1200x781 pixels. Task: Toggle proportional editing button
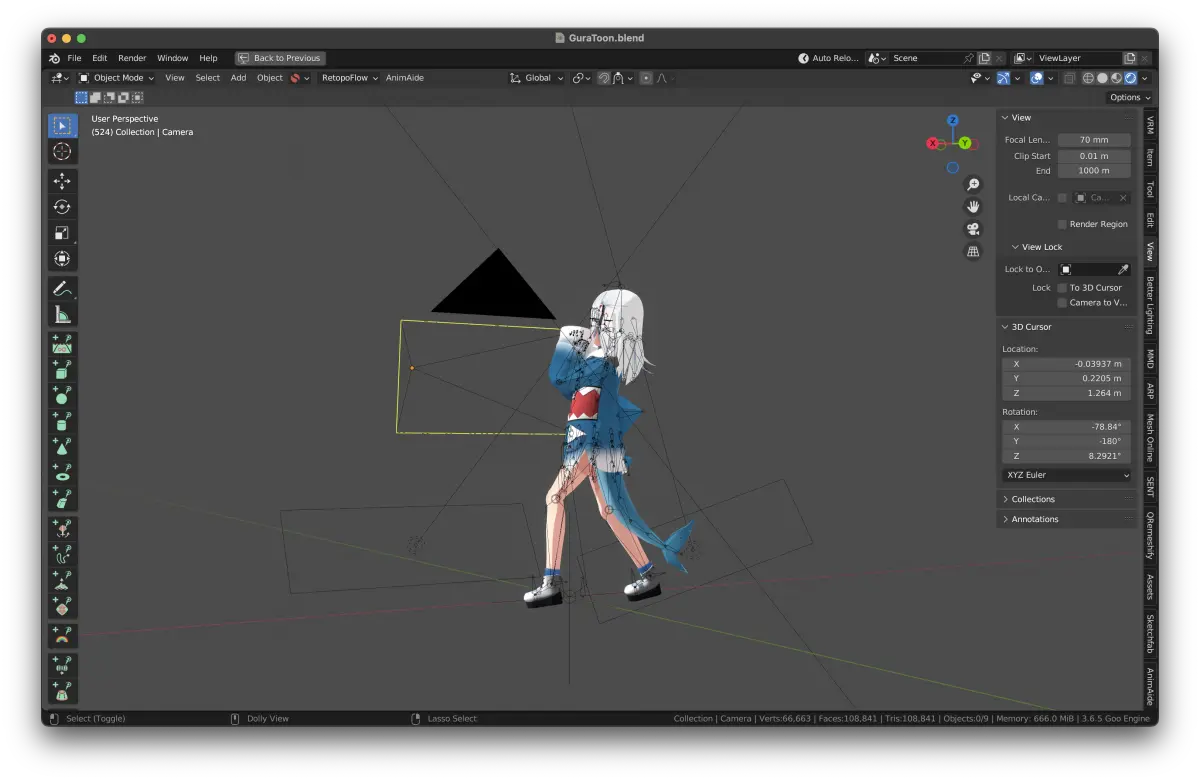[x=646, y=78]
